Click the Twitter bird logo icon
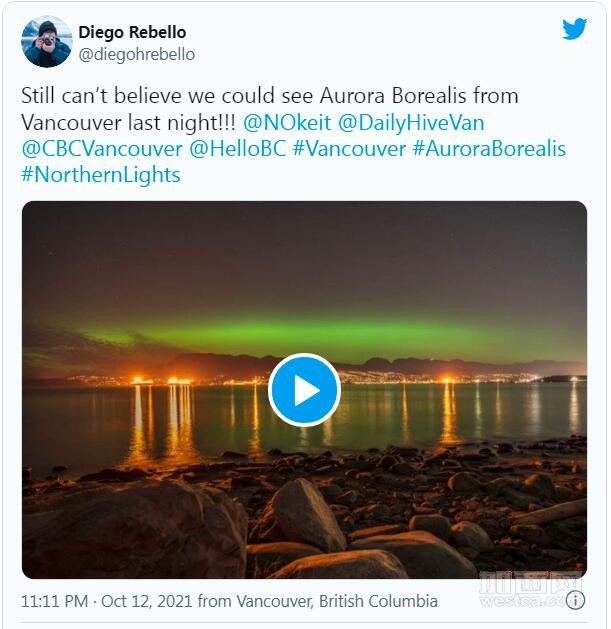611x629 pixels. 574,29
